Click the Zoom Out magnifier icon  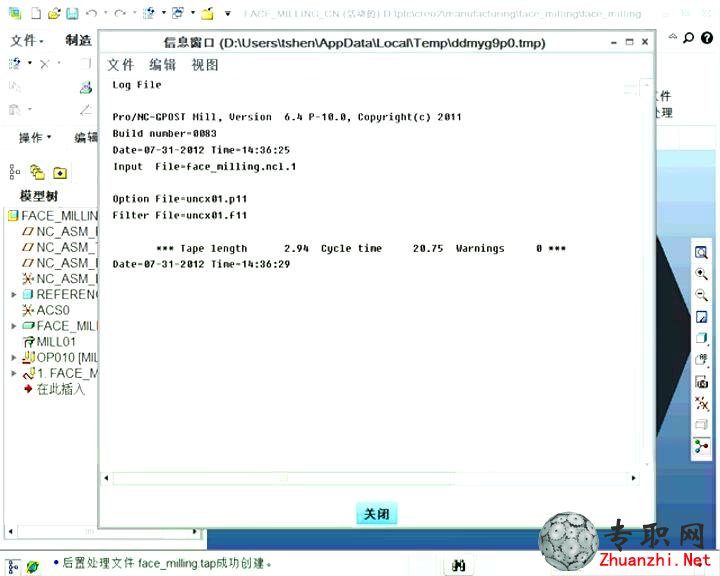(701, 294)
